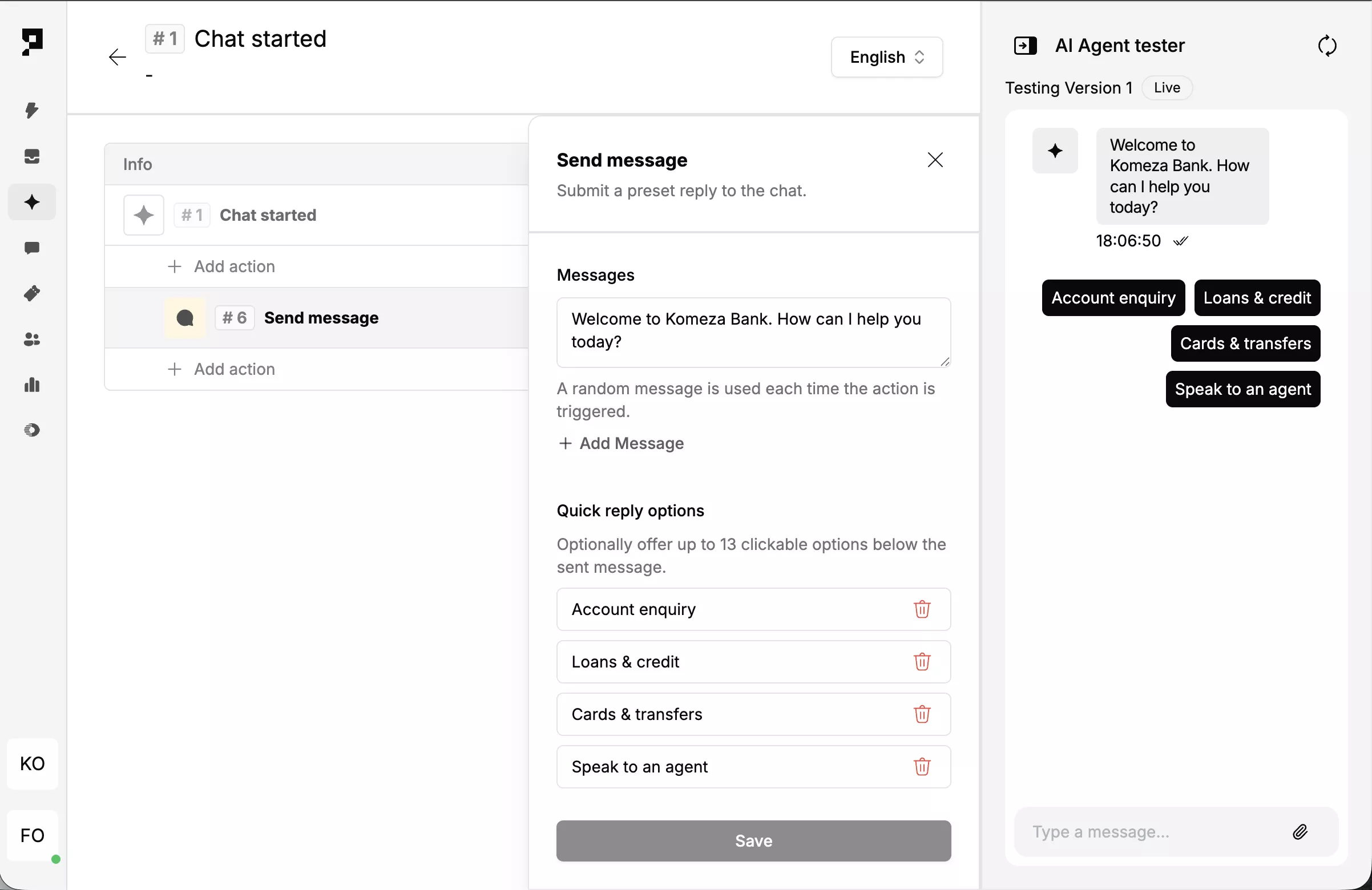Open the lightning bolt sidebar icon
Screen dimensions: 1372x890
coord(32,110)
